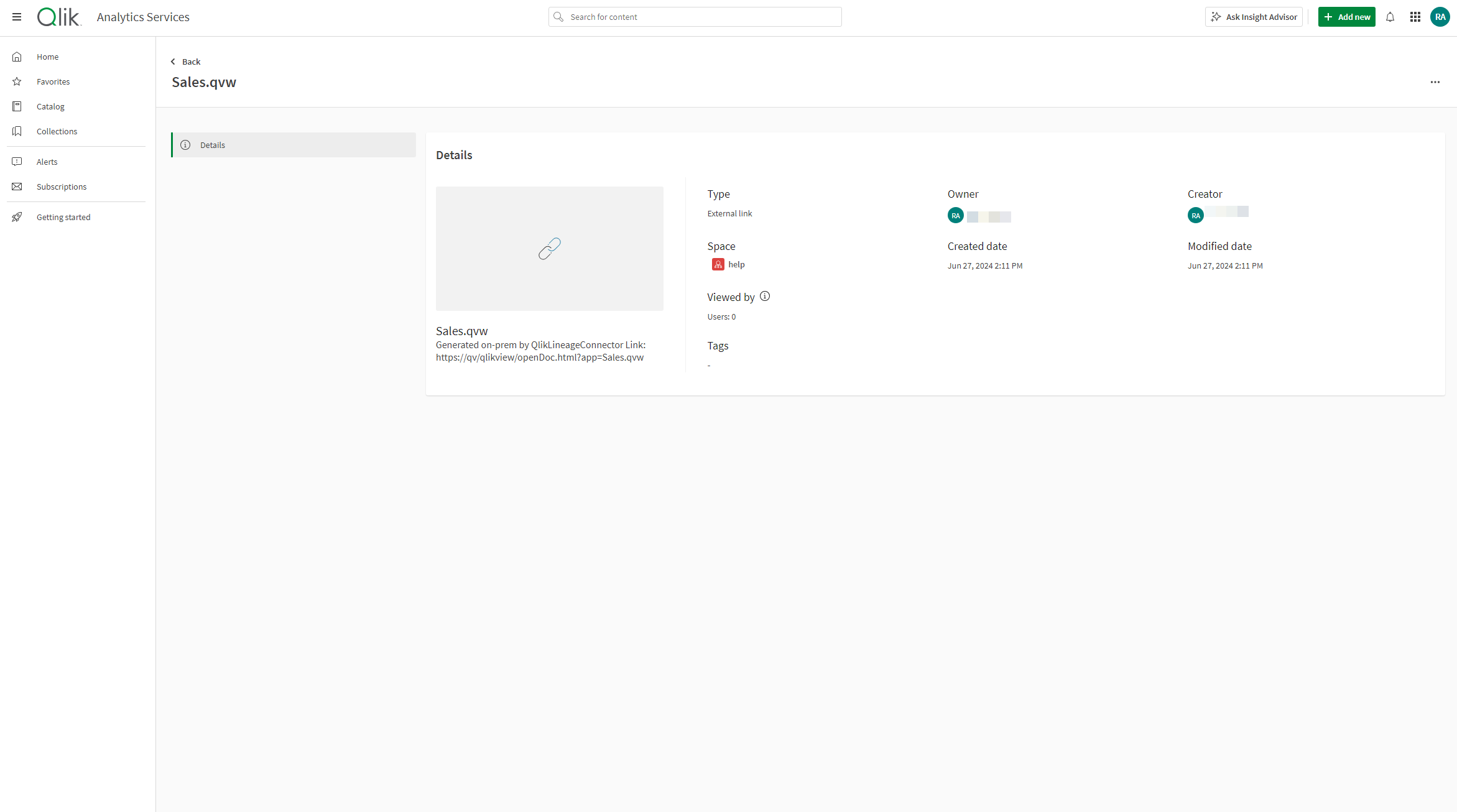Viewport: 1457px width, 812px height.
Task: Click the user avatar RA icon
Action: point(1440,17)
